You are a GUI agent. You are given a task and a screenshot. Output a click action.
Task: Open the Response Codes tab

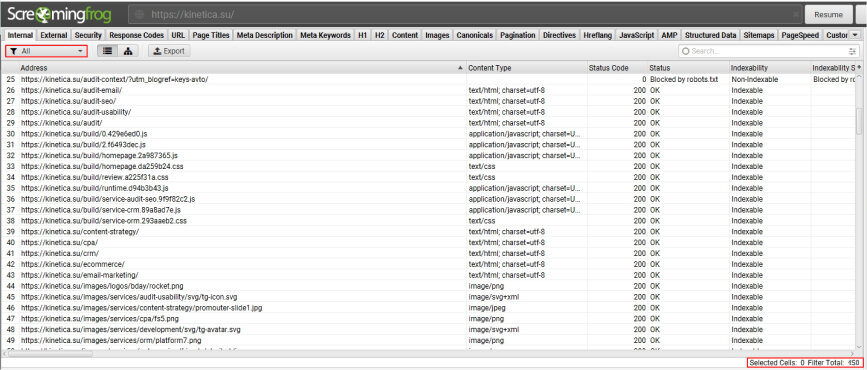137,35
